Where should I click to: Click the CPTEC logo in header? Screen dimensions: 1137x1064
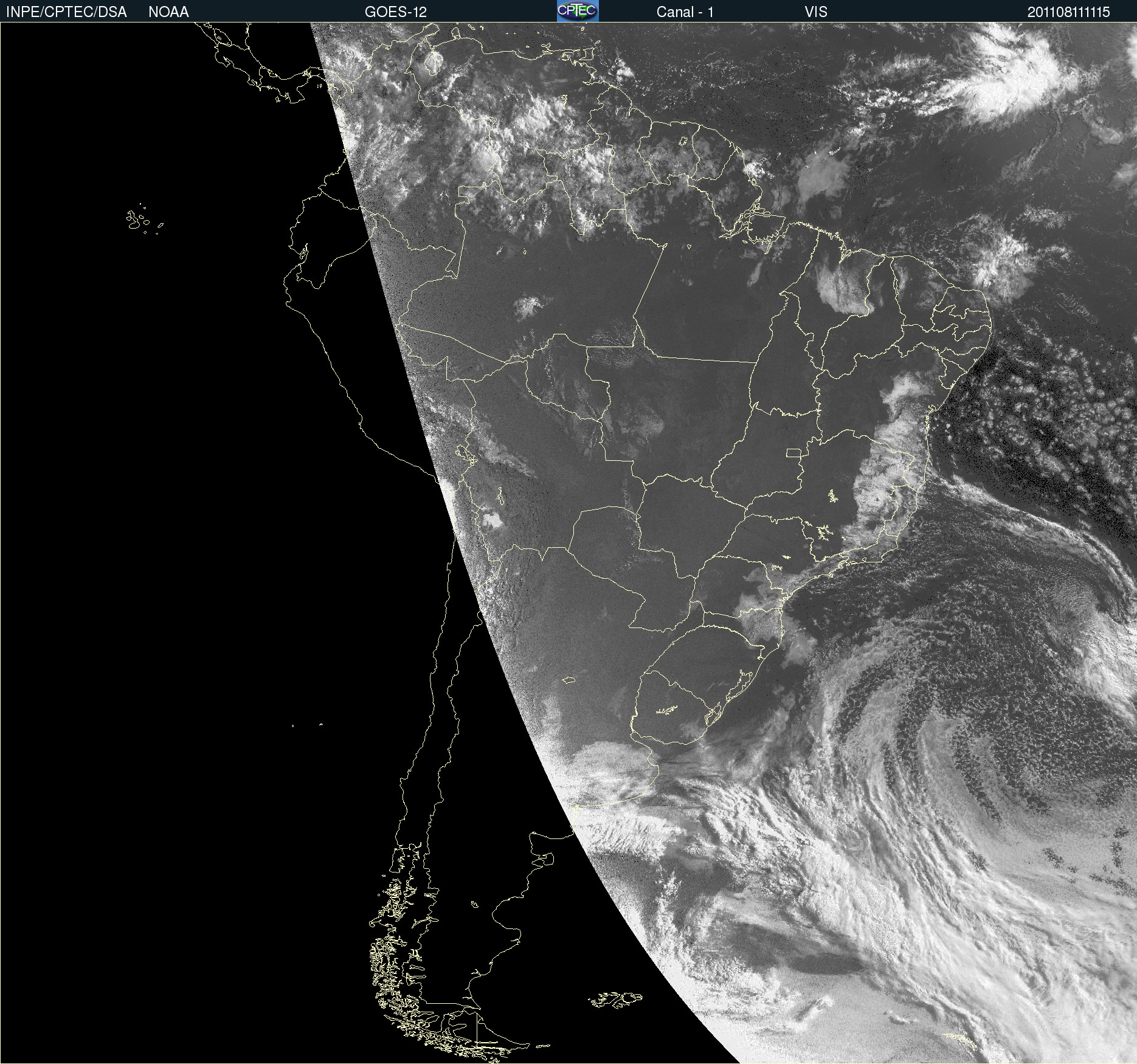pos(578,11)
